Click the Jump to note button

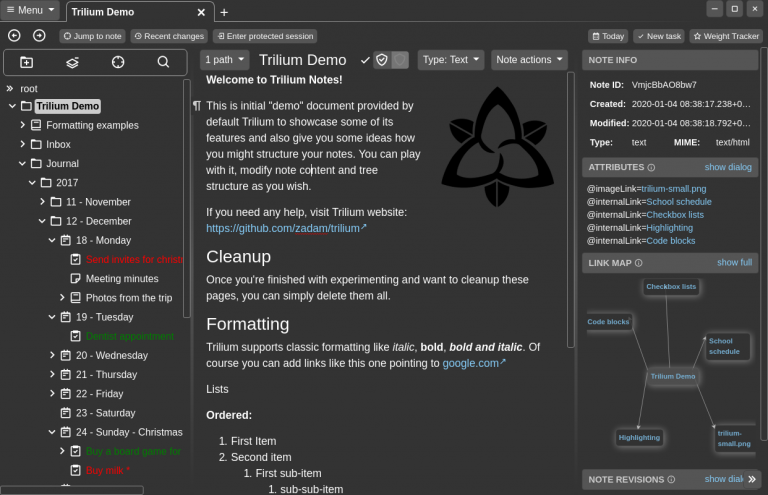click(x=93, y=36)
